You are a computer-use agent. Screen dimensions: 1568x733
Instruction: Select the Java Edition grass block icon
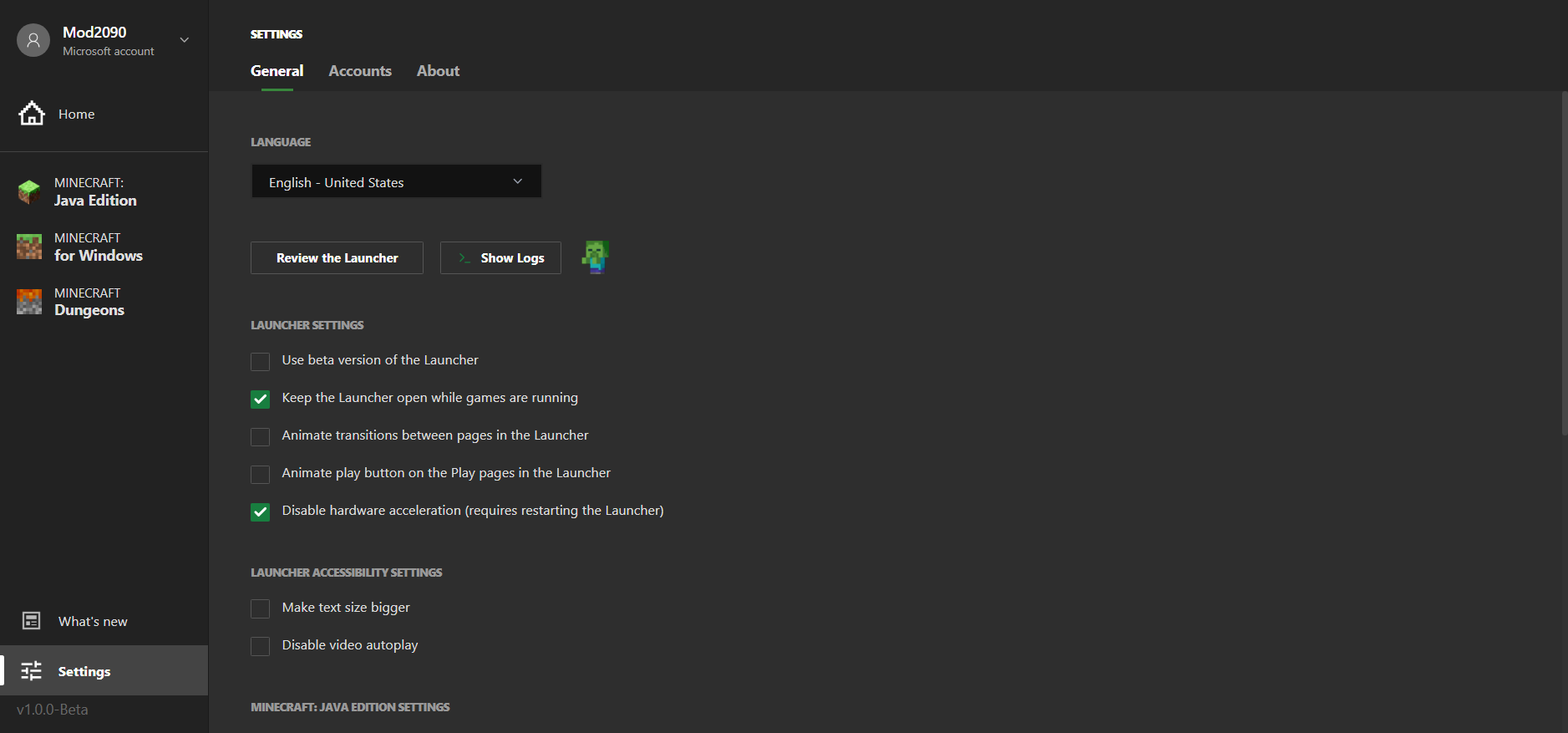[x=29, y=192]
